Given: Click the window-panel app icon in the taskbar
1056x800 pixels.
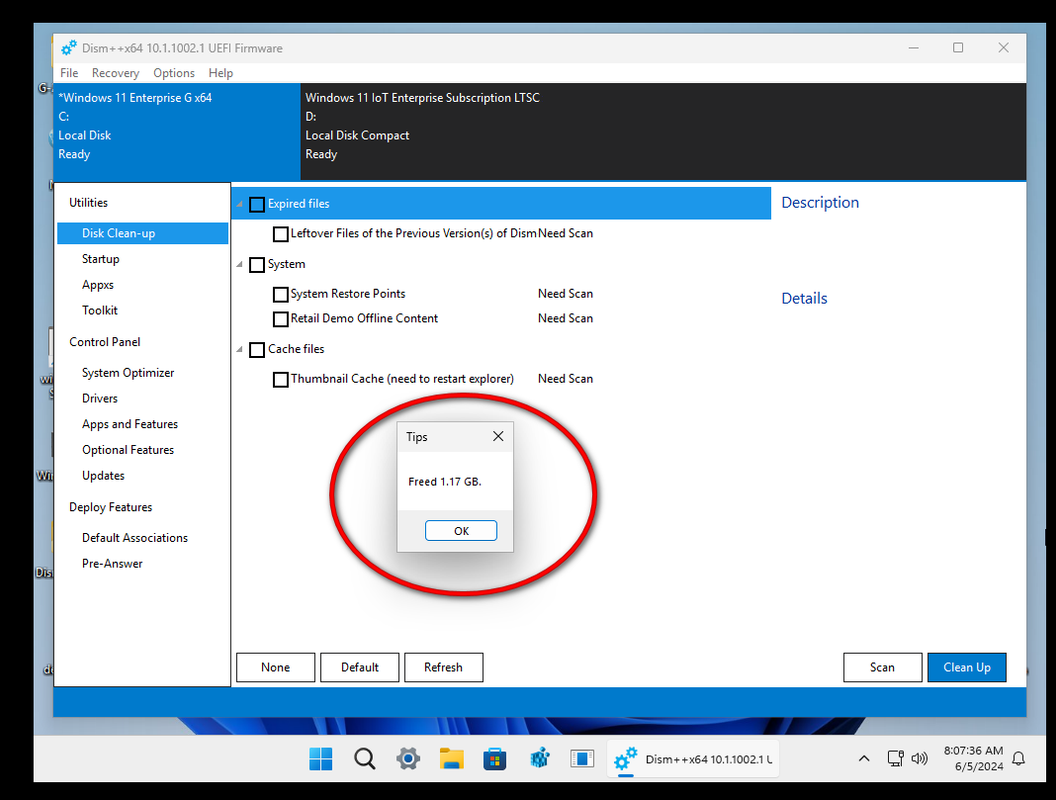Looking at the screenshot, I should click(x=582, y=759).
